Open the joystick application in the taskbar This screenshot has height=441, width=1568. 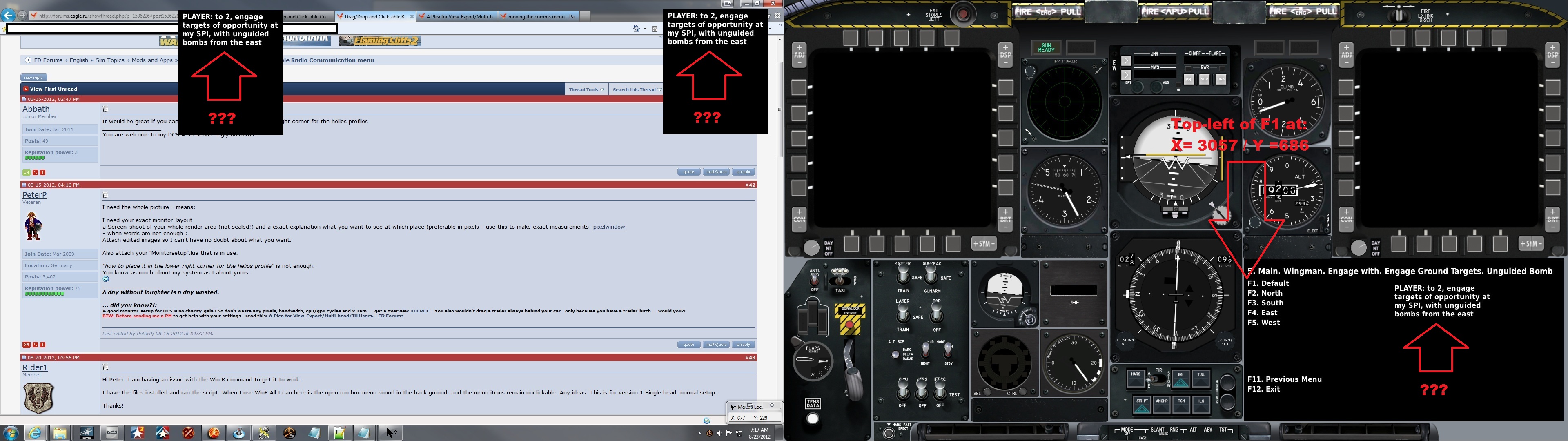click(238, 433)
